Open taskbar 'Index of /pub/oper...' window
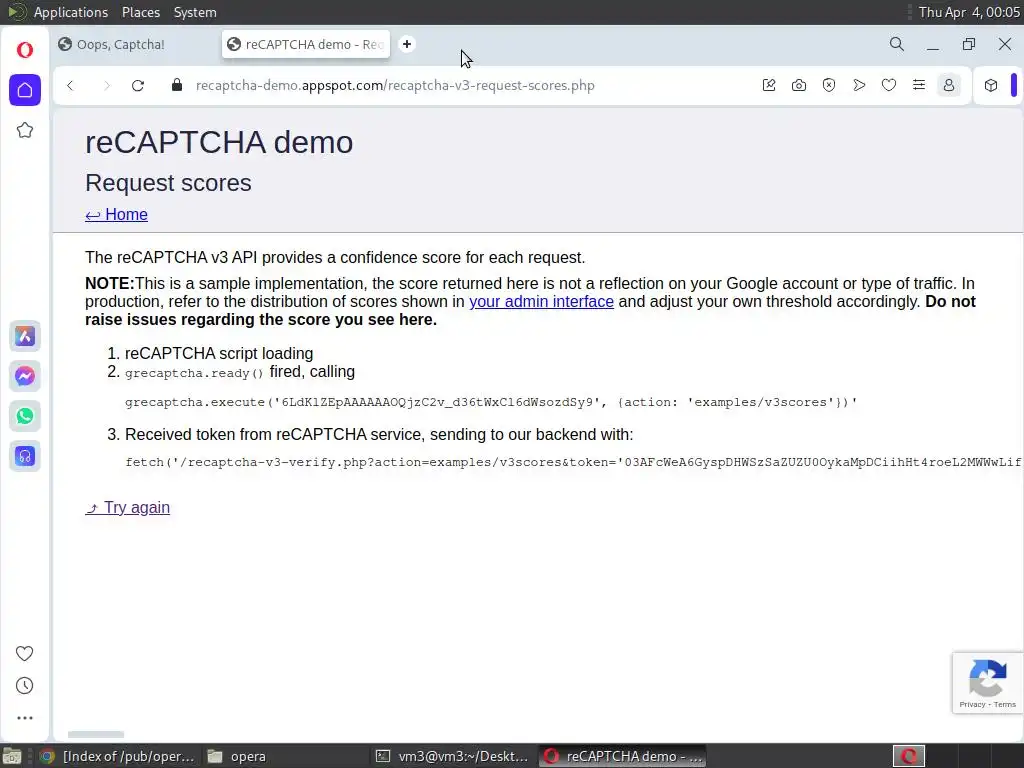Viewport: 1024px width, 768px height. tap(118, 756)
